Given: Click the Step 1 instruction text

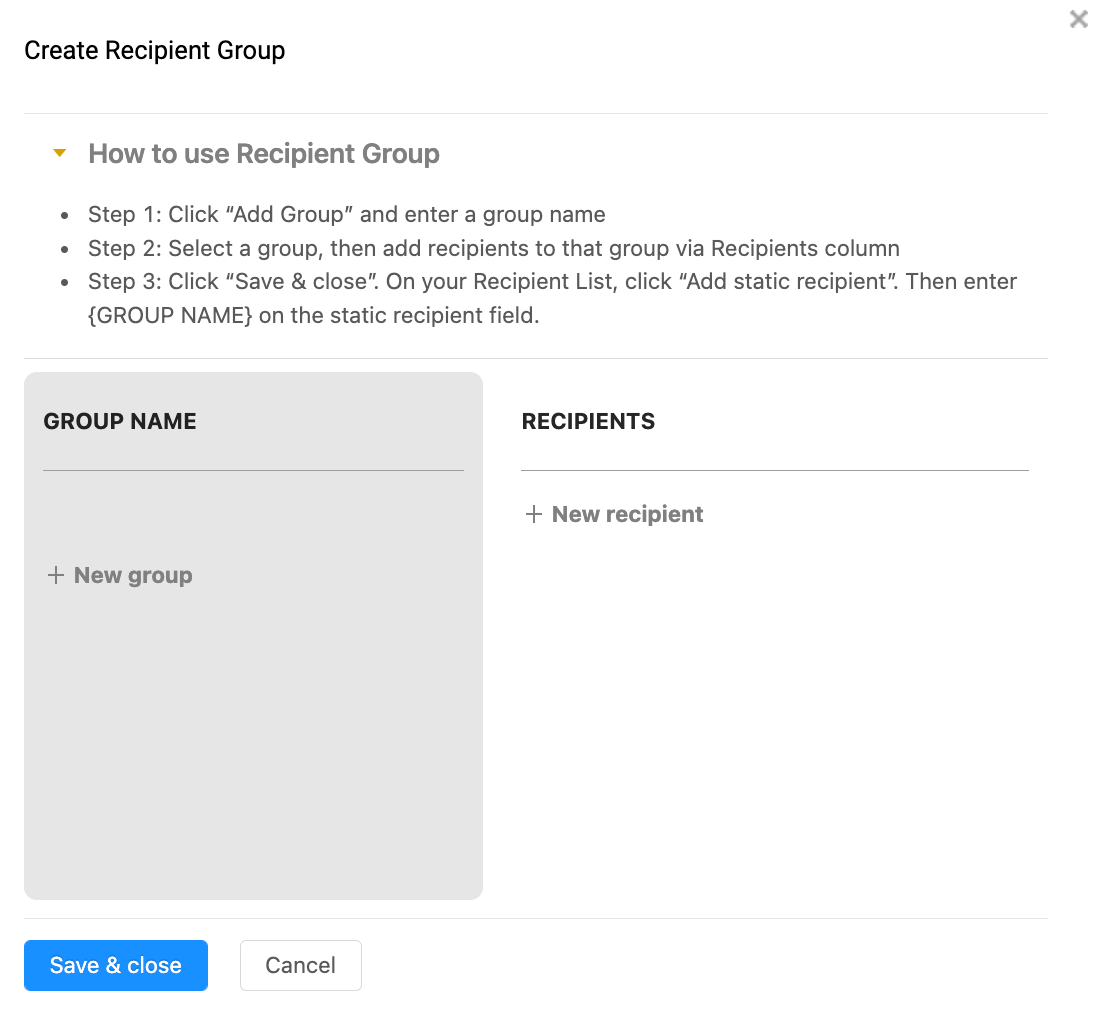Looking at the screenshot, I should click(347, 214).
